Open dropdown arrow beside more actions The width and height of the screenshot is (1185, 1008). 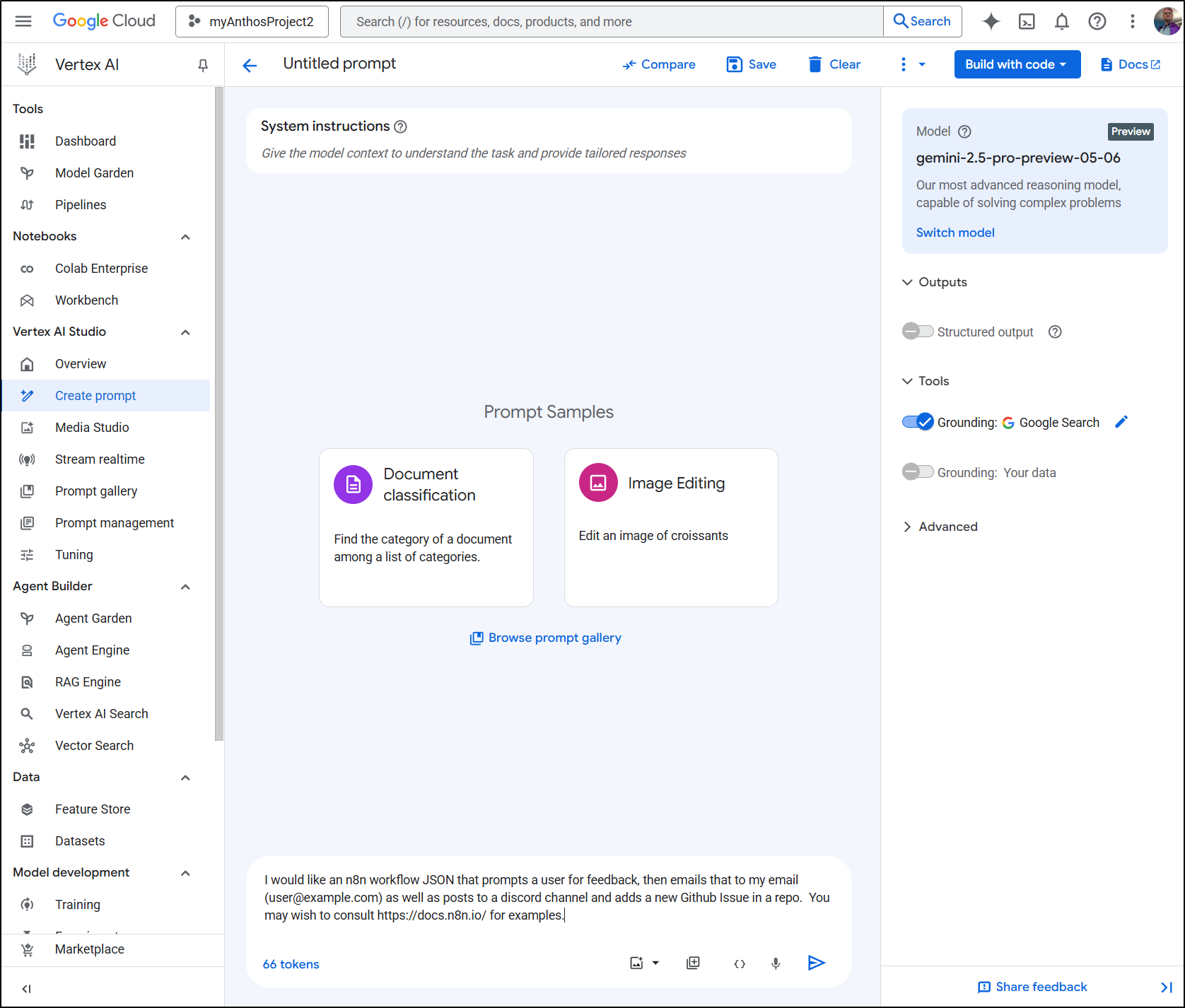[x=922, y=64]
